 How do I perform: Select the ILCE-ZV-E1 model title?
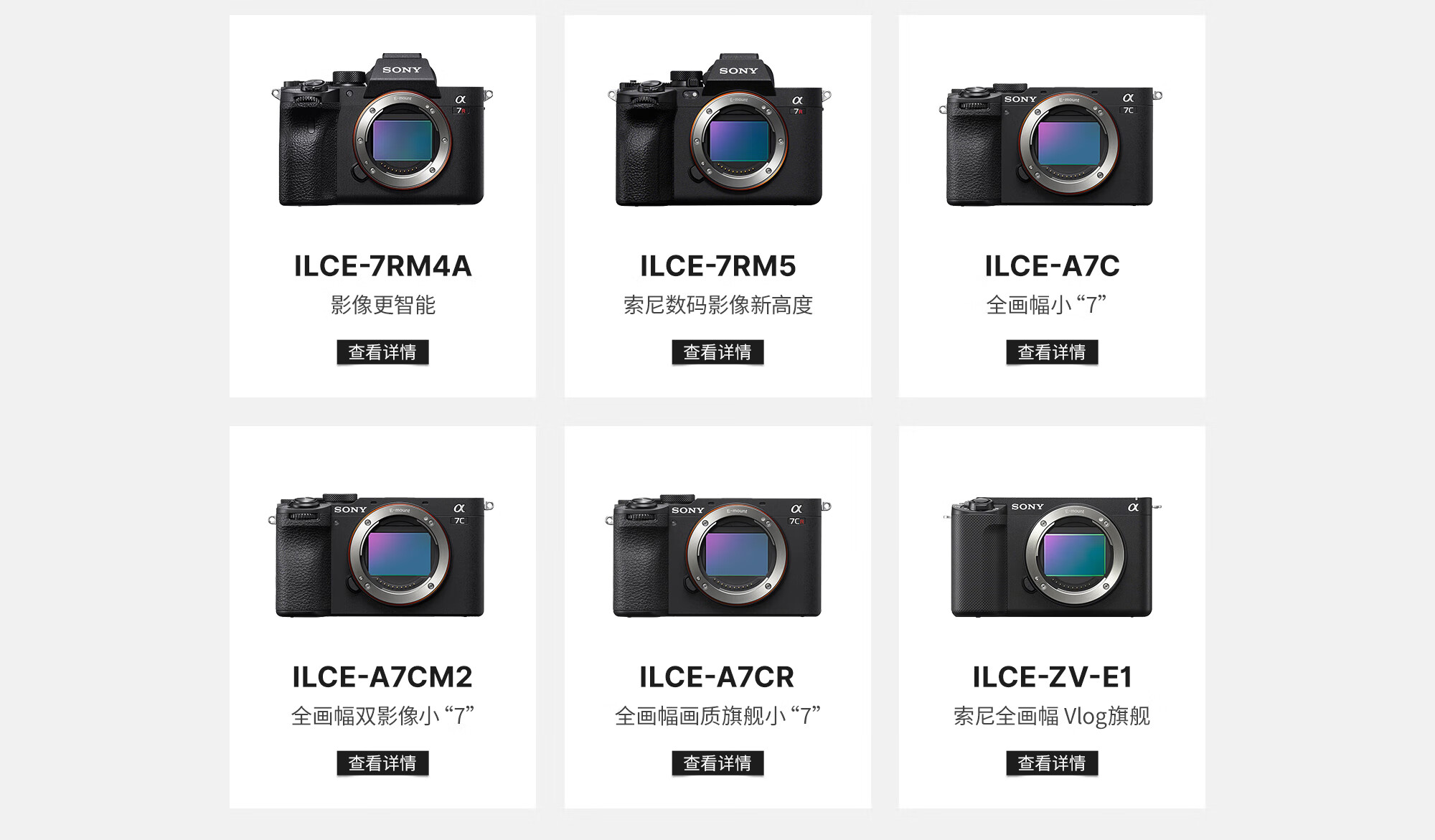[1052, 677]
